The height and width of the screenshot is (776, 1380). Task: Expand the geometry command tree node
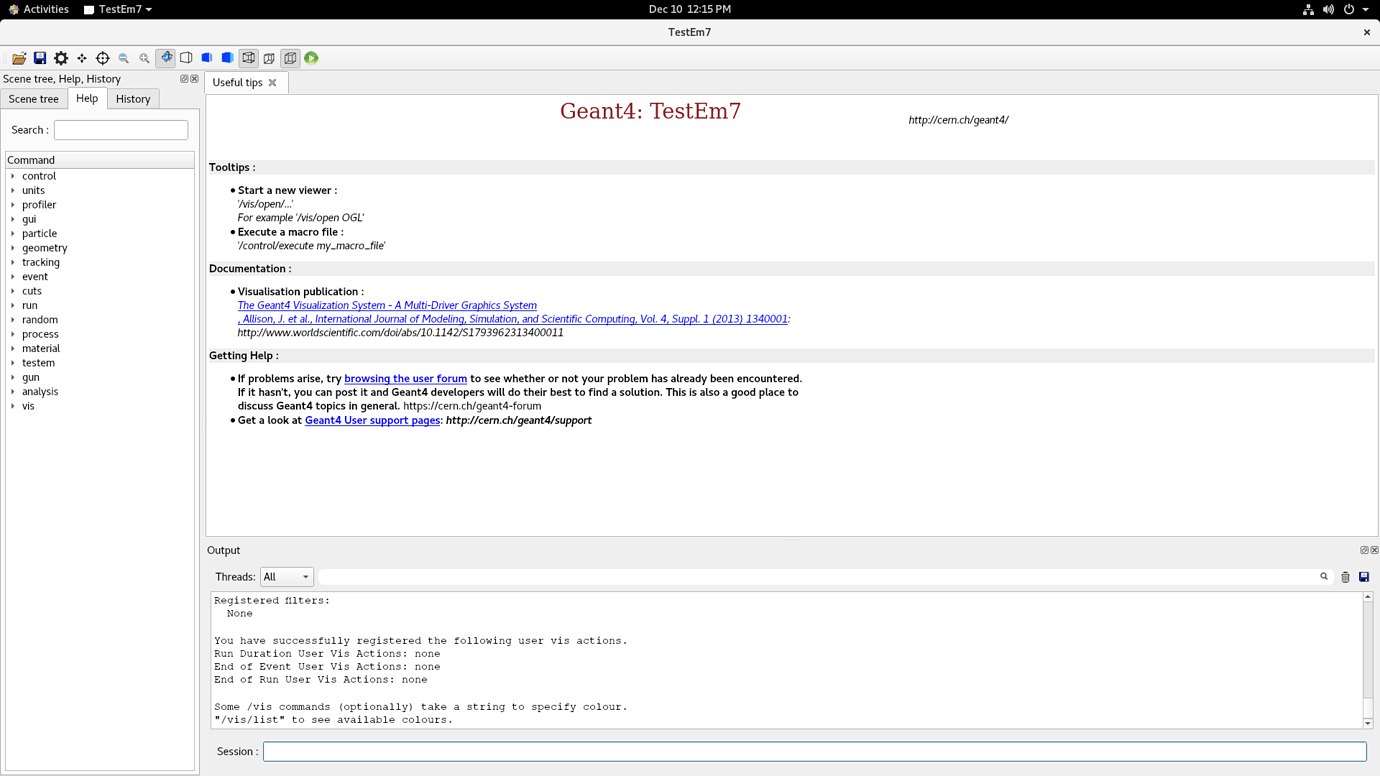point(13,248)
